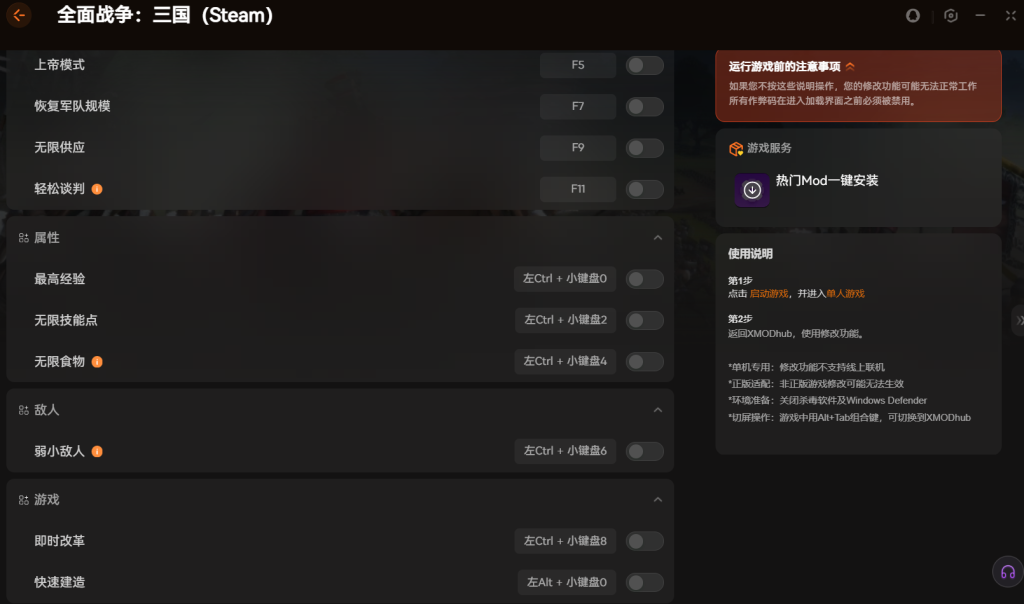Open the hexagon settings icon in title bar
This screenshot has width=1024, height=604.
click(950, 16)
